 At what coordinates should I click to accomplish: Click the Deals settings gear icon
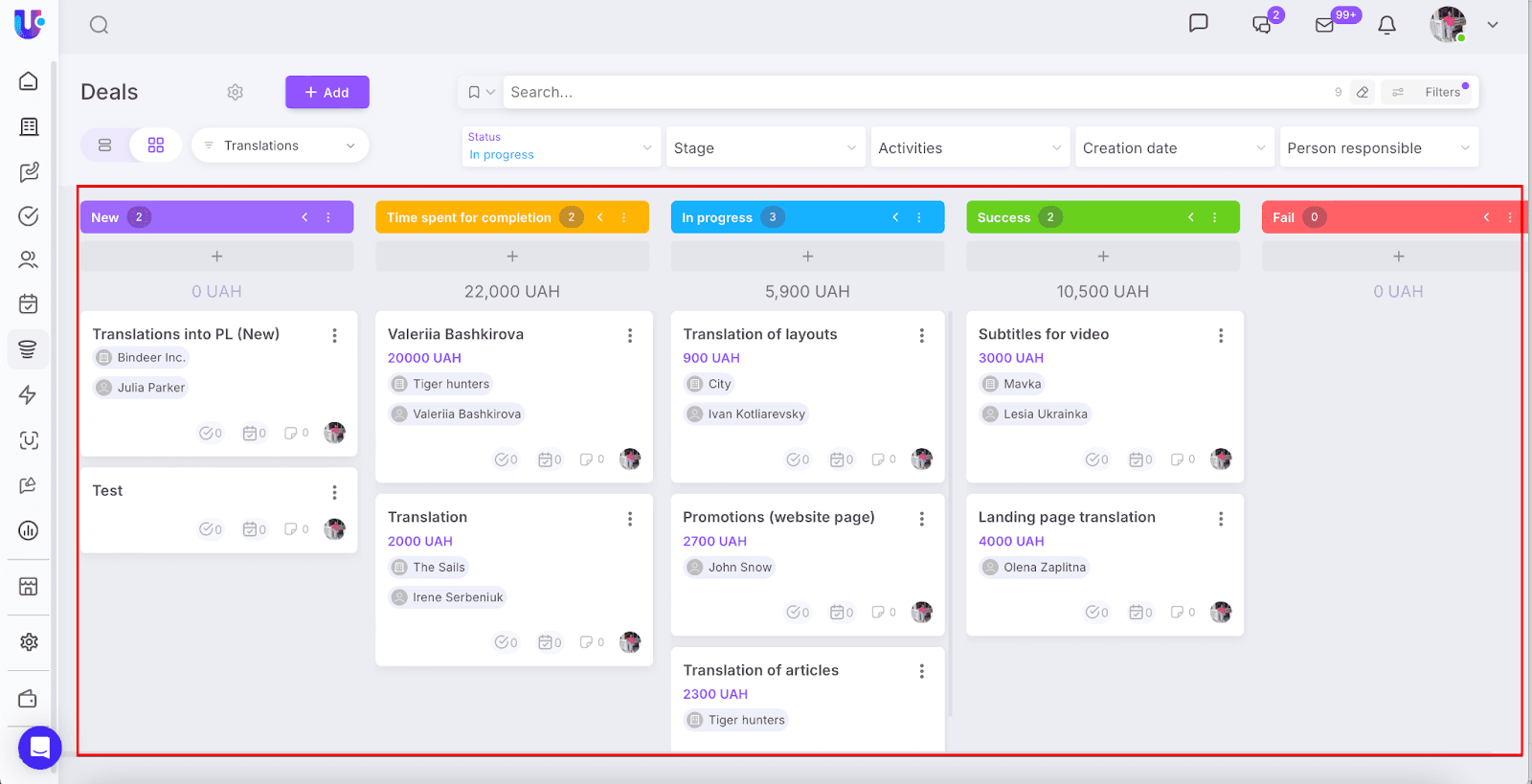(x=236, y=92)
